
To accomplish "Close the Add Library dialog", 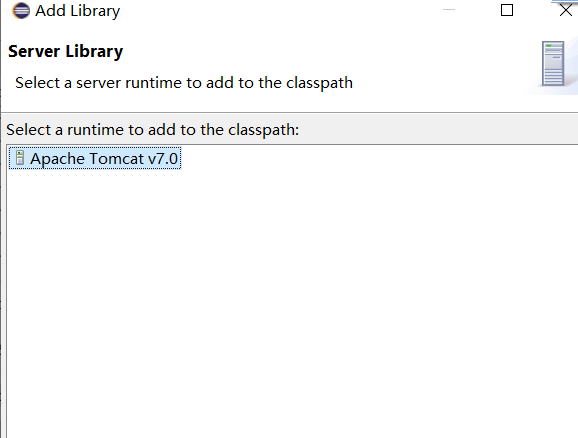I will (x=566, y=10).
